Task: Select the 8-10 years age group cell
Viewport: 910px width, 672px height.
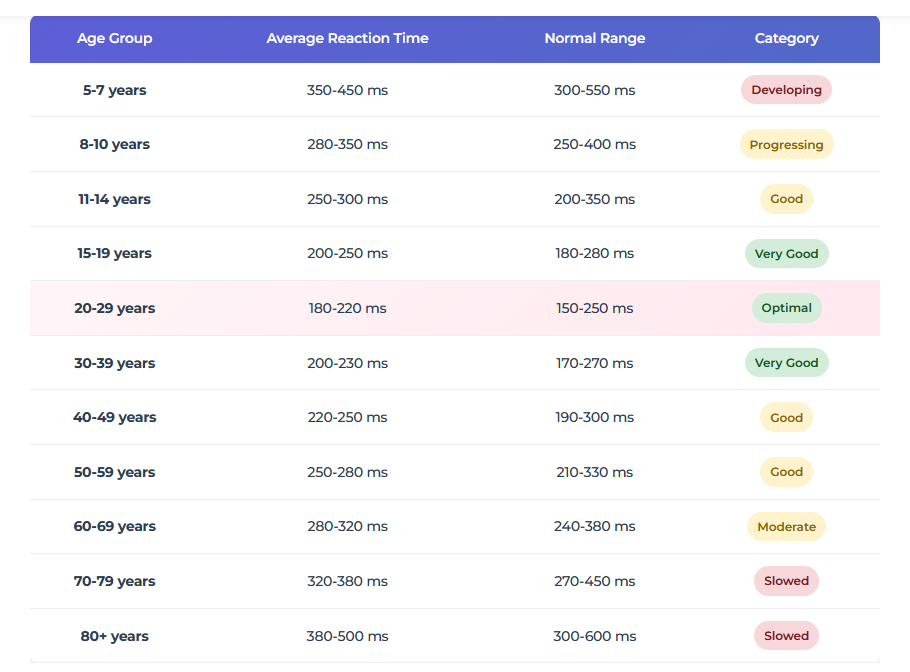Action: 114,144
